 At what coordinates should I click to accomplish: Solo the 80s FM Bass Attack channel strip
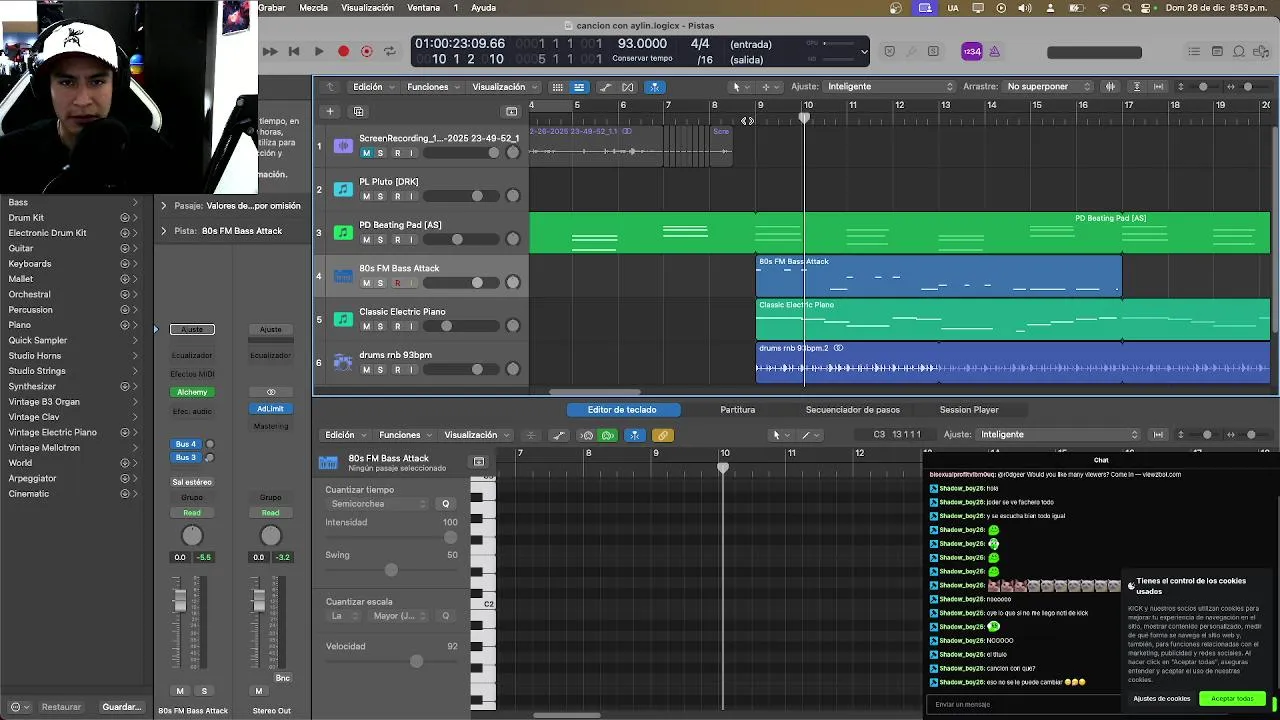tap(204, 691)
